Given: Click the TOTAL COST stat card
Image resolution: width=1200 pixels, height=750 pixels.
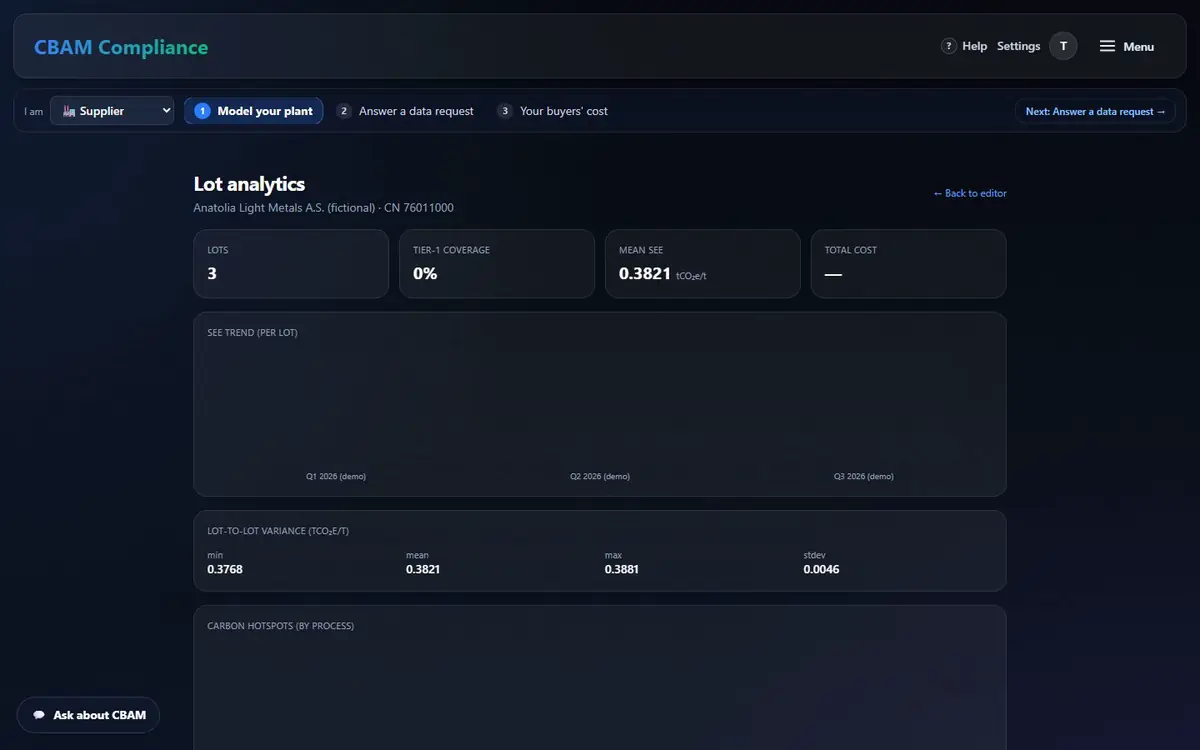Looking at the screenshot, I should tap(909, 264).
